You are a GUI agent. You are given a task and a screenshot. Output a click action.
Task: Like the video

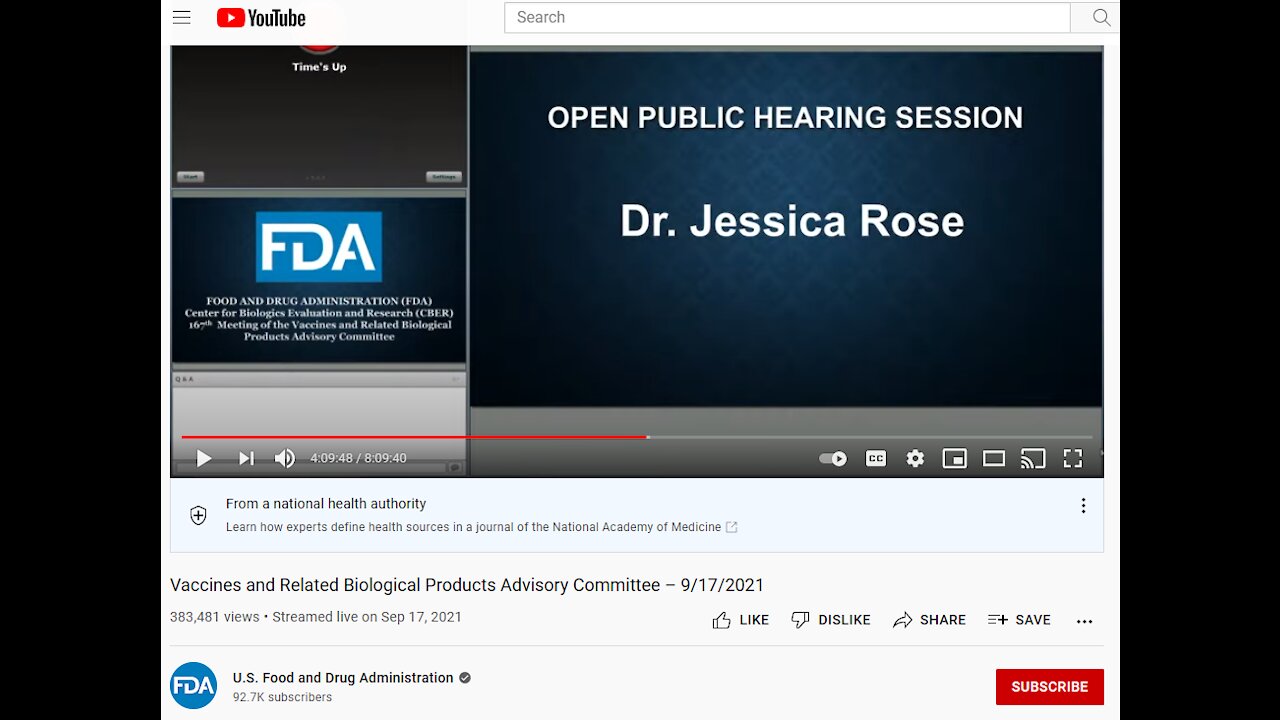click(740, 620)
